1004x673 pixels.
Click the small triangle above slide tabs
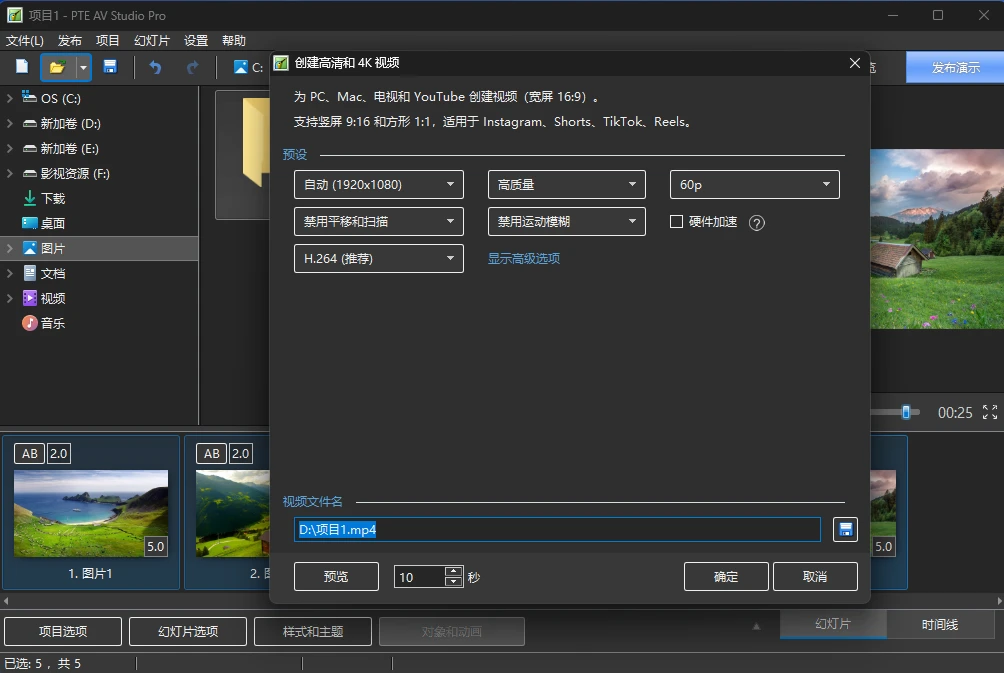pyautogui.click(x=756, y=626)
